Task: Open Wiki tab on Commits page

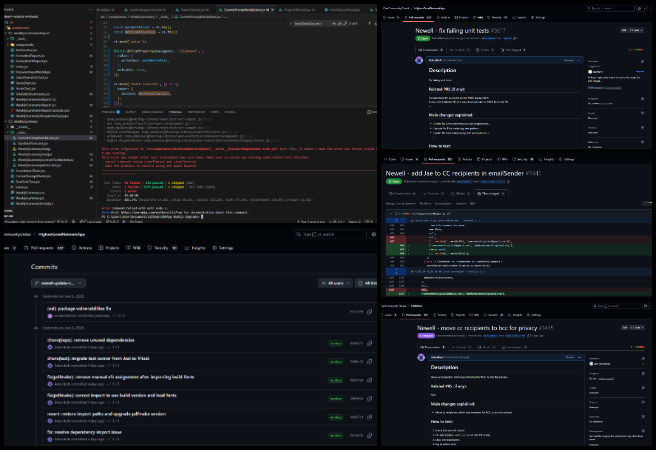Action: pyautogui.click(x=134, y=248)
